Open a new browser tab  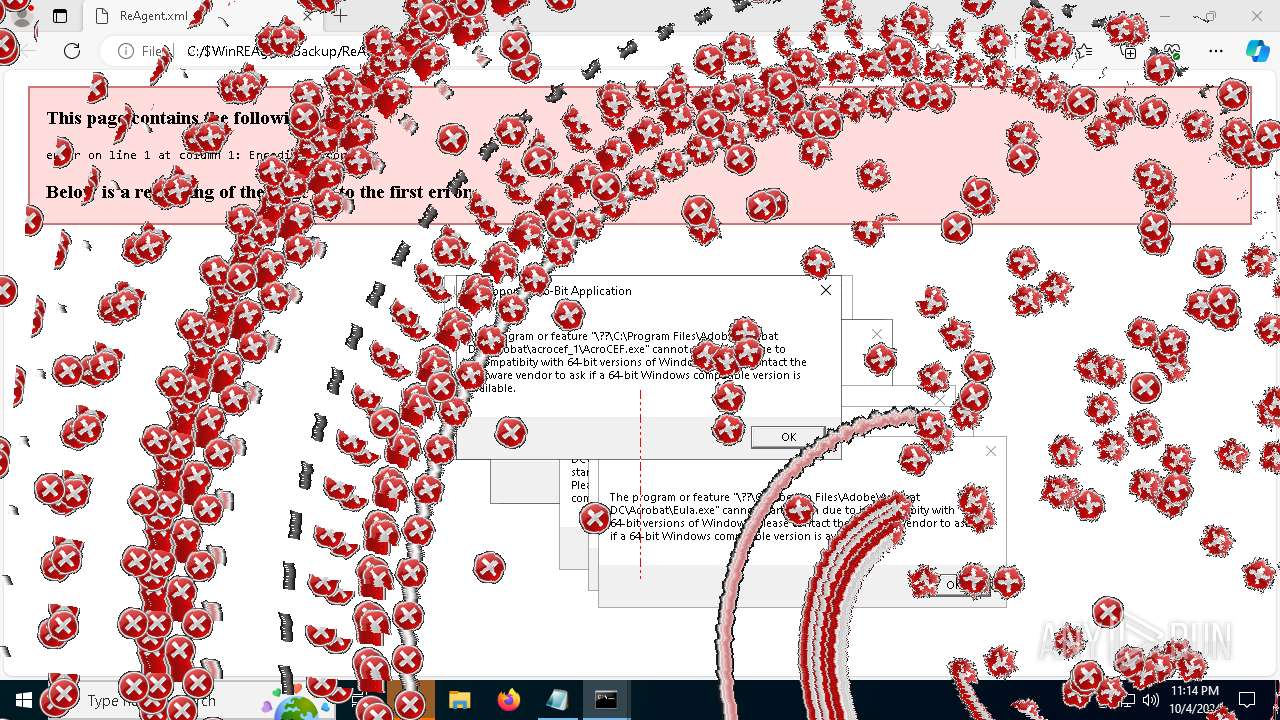341,16
